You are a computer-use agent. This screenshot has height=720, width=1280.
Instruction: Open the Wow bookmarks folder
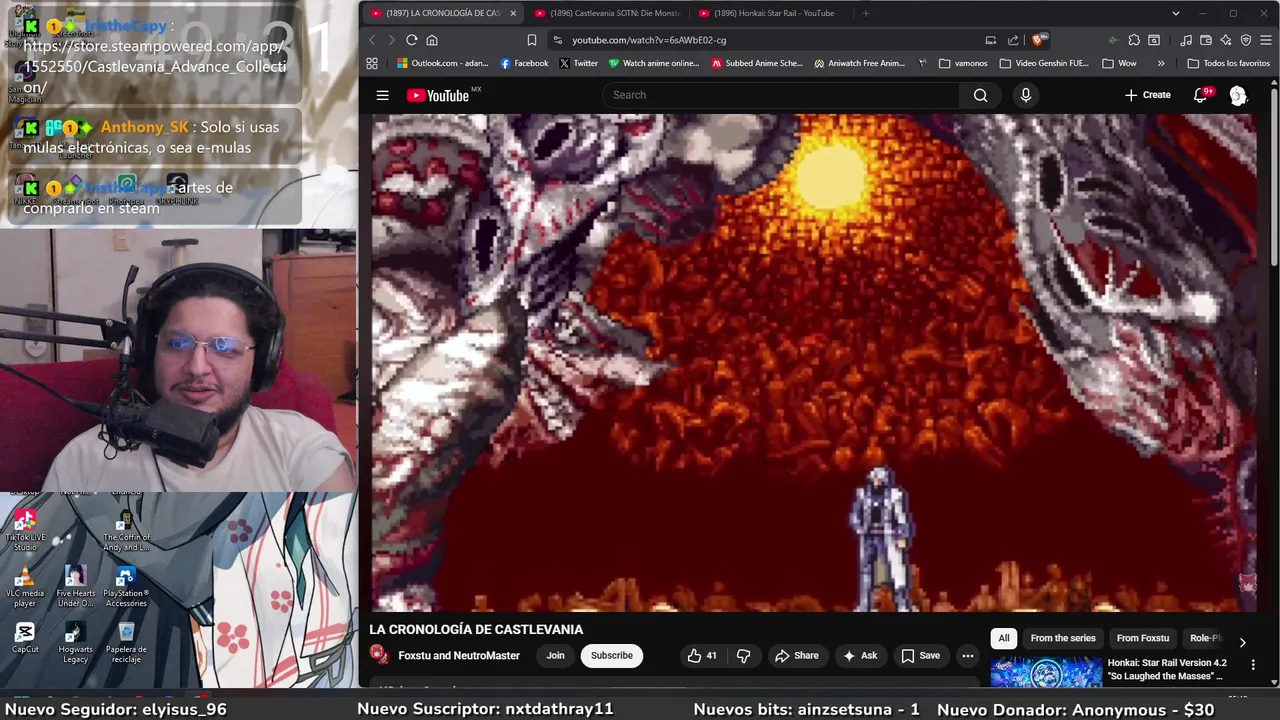tap(1119, 63)
